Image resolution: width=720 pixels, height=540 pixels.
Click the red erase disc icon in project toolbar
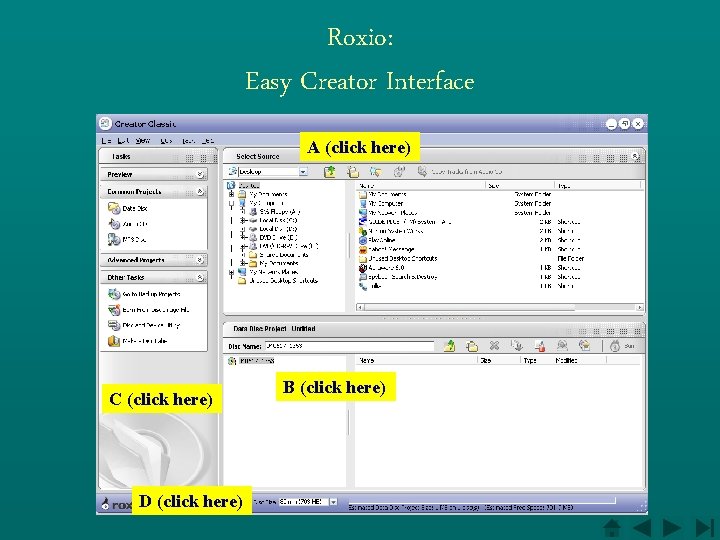pyautogui.click(x=540, y=346)
